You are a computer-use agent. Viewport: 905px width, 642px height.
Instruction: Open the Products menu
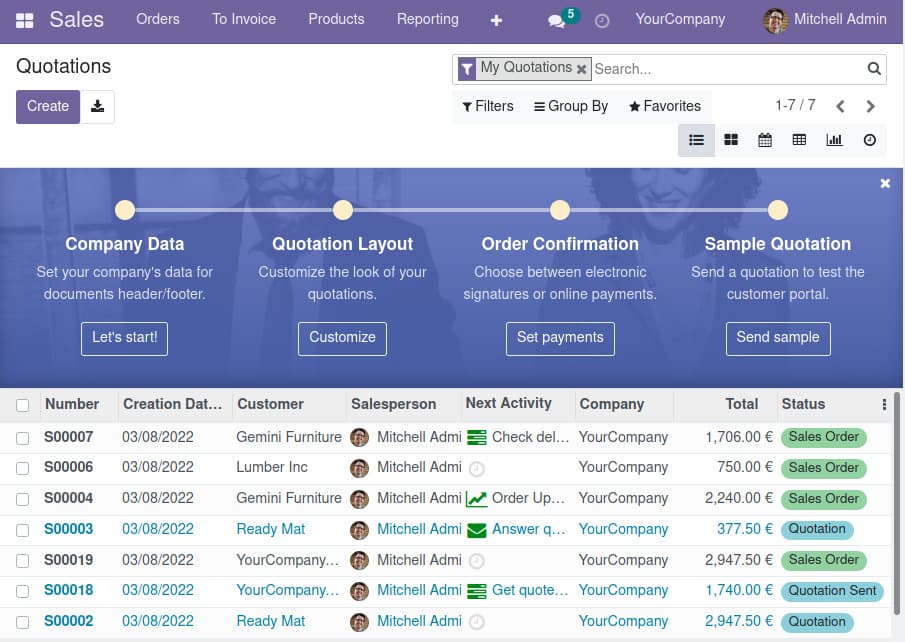coord(336,19)
